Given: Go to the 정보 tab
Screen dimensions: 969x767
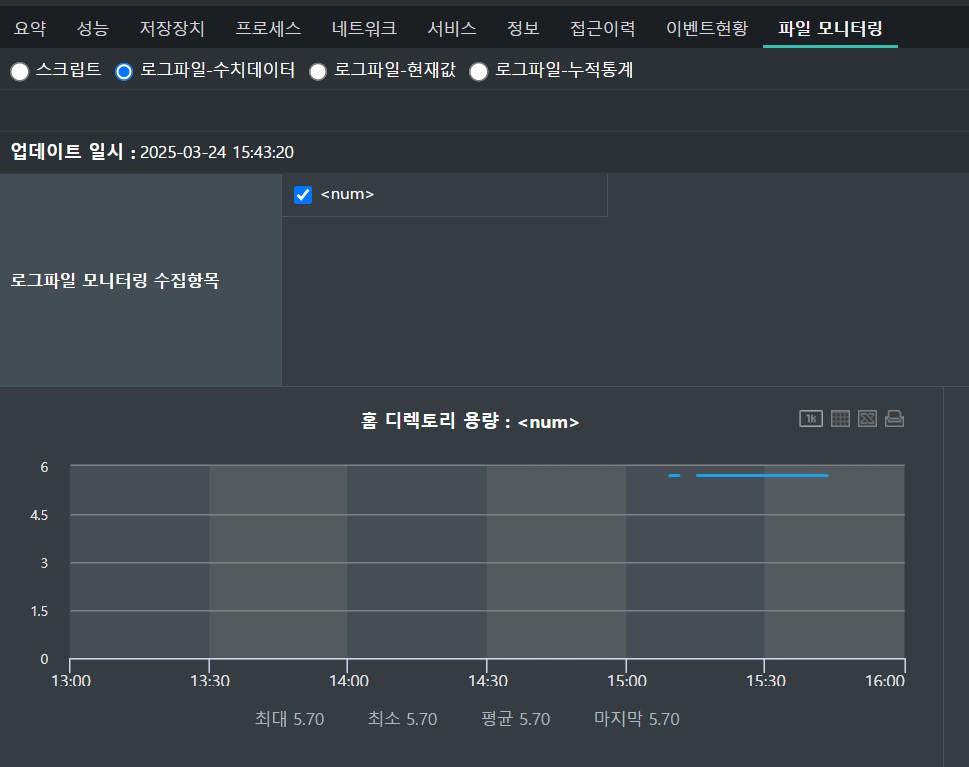Looking at the screenshot, I should pos(522,28).
